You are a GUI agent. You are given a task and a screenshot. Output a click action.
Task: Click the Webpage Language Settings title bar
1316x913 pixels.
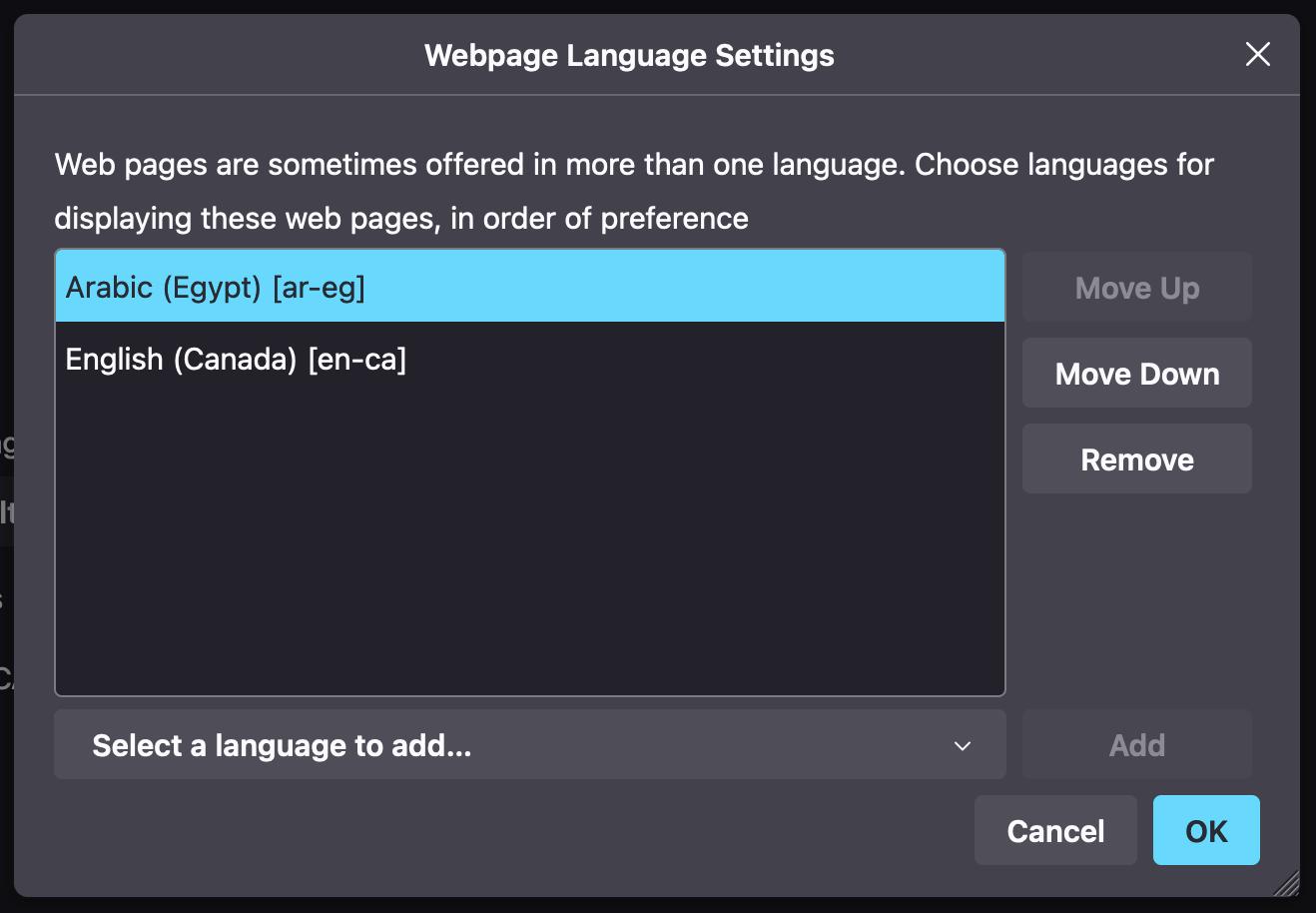tap(629, 55)
